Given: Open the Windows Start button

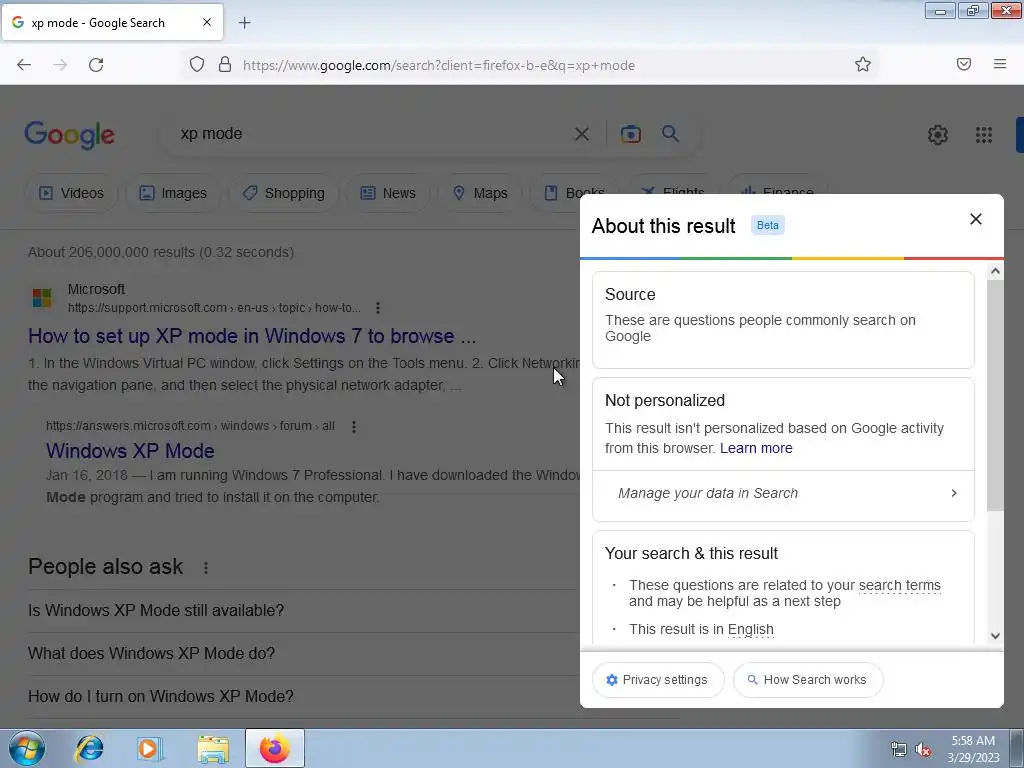Looking at the screenshot, I should pos(26,748).
